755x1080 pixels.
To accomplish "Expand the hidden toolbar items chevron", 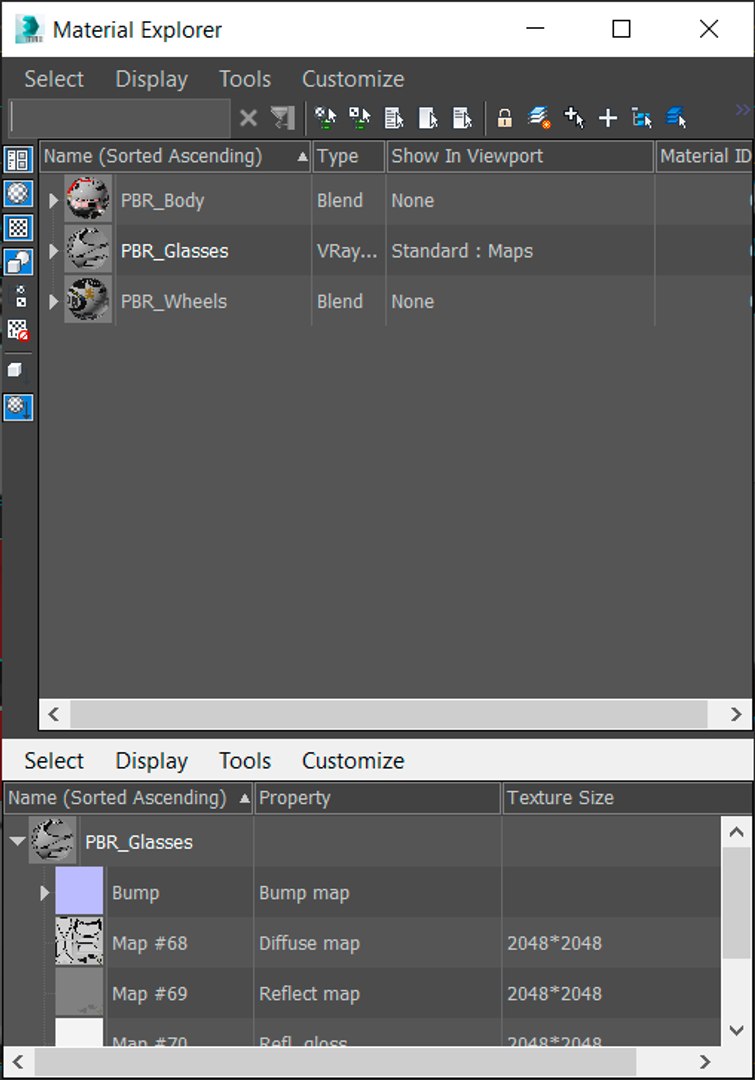I will [x=743, y=110].
